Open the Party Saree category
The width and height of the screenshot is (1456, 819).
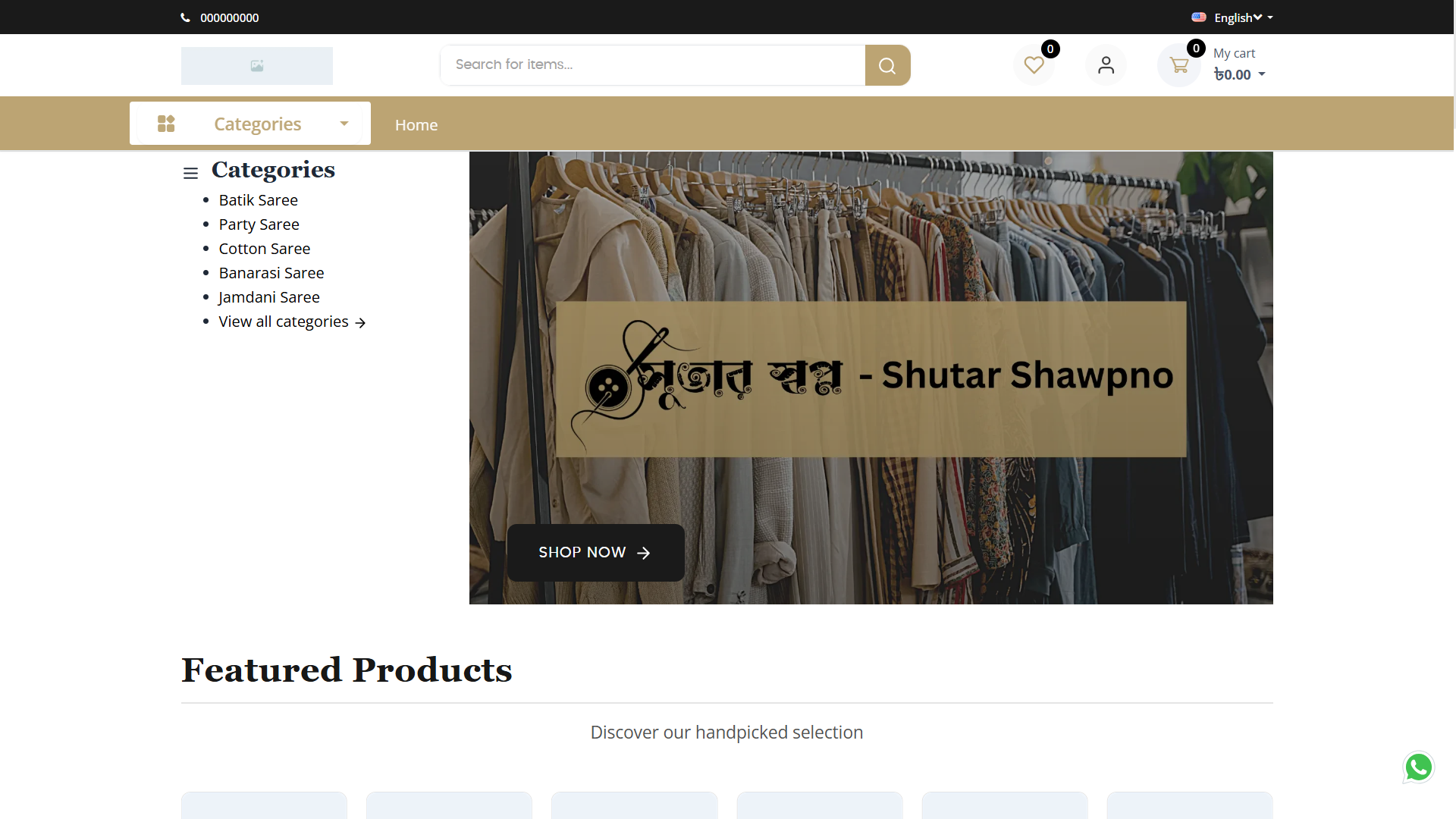pyautogui.click(x=259, y=224)
